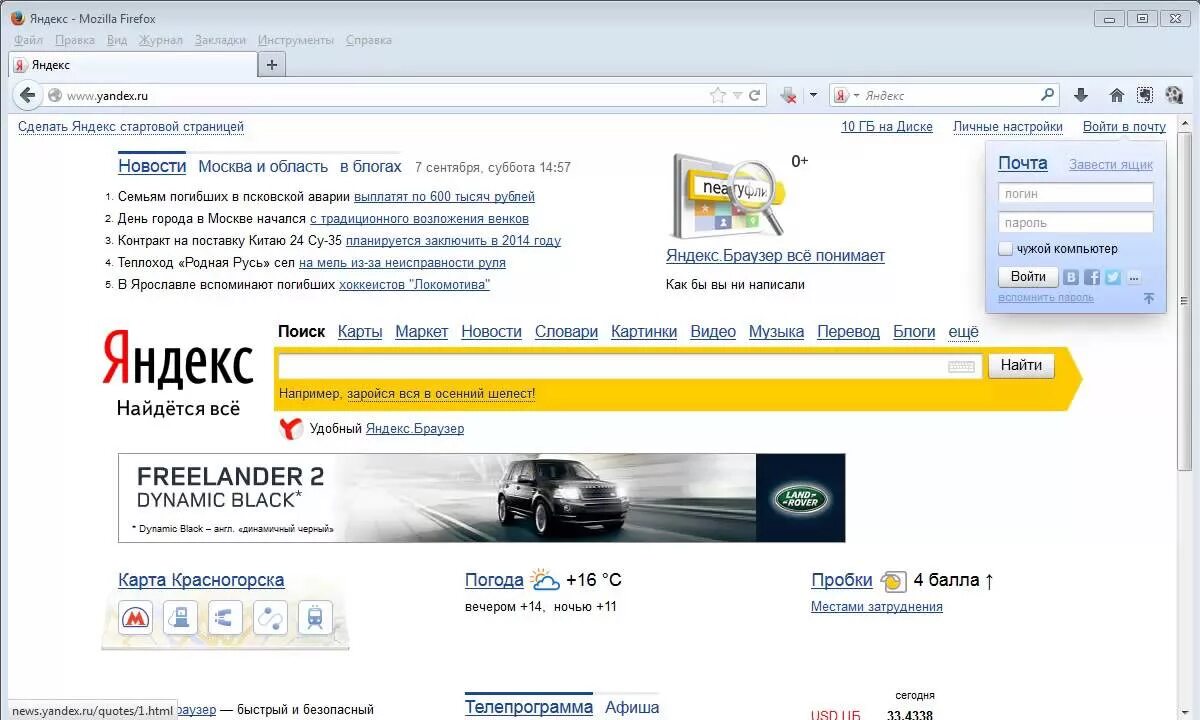Viewport: 1200px width, 720px height.
Task: Focus the логин input field
Action: 1075,193
